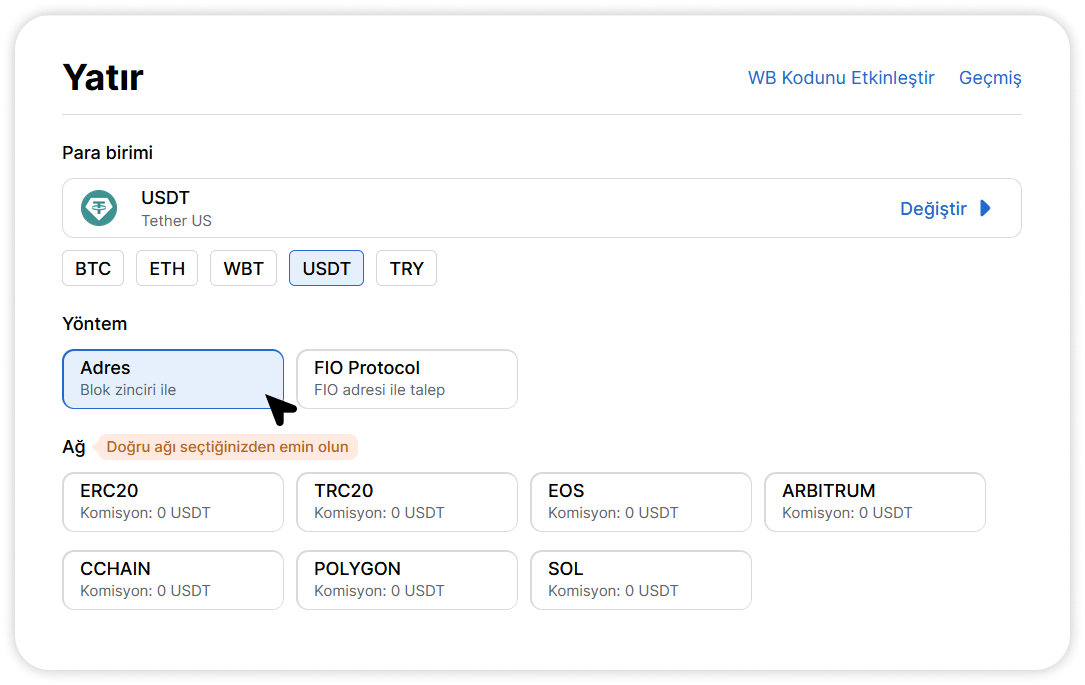Image resolution: width=1085 pixels, height=685 pixels.
Task: Click the Tether USDT coin icon
Action: coord(99,208)
